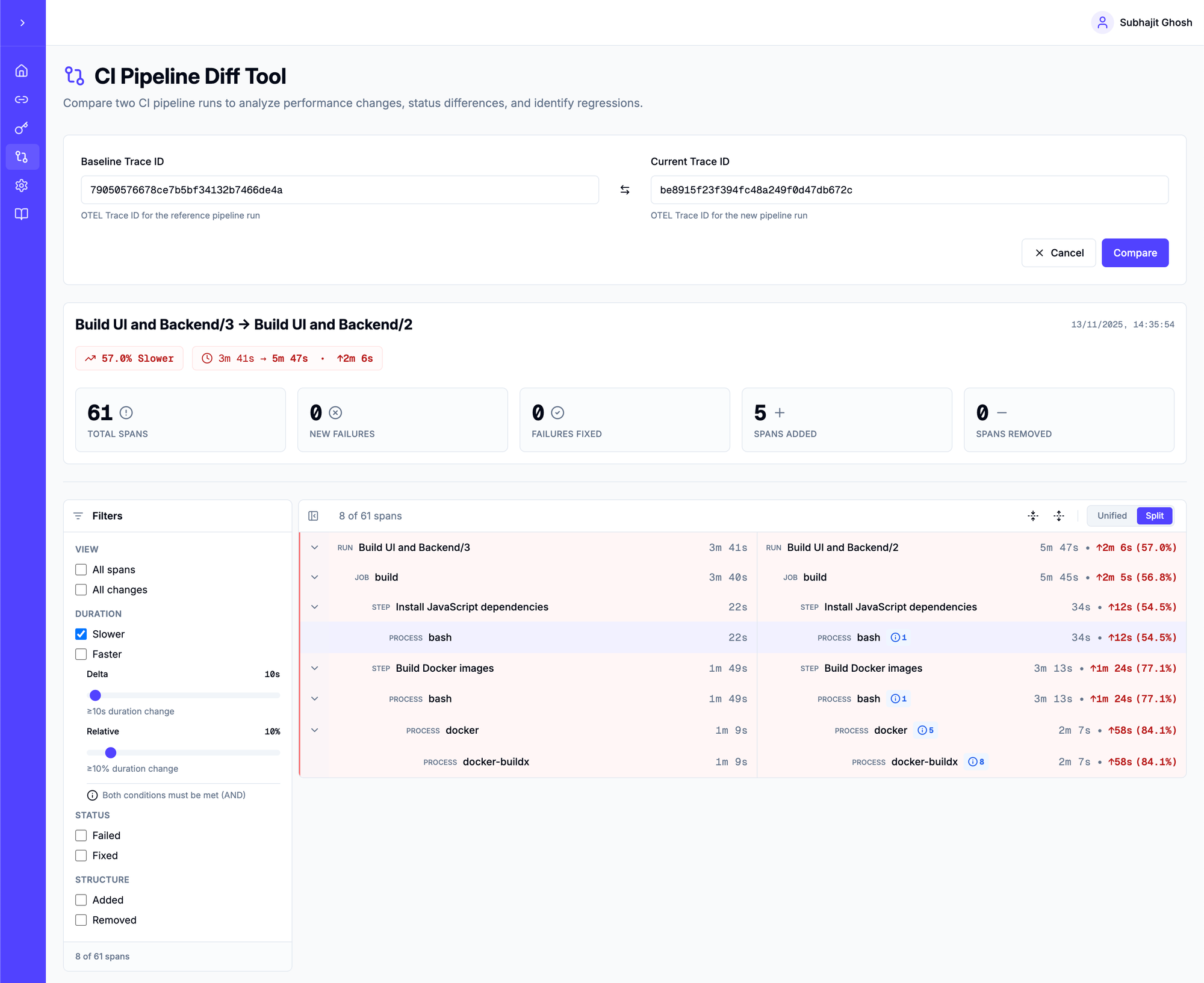Image resolution: width=1204 pixels, height=983 pixels.
Task: Open the book documentation icon in sidebar
Action: (x=22, y=214)
